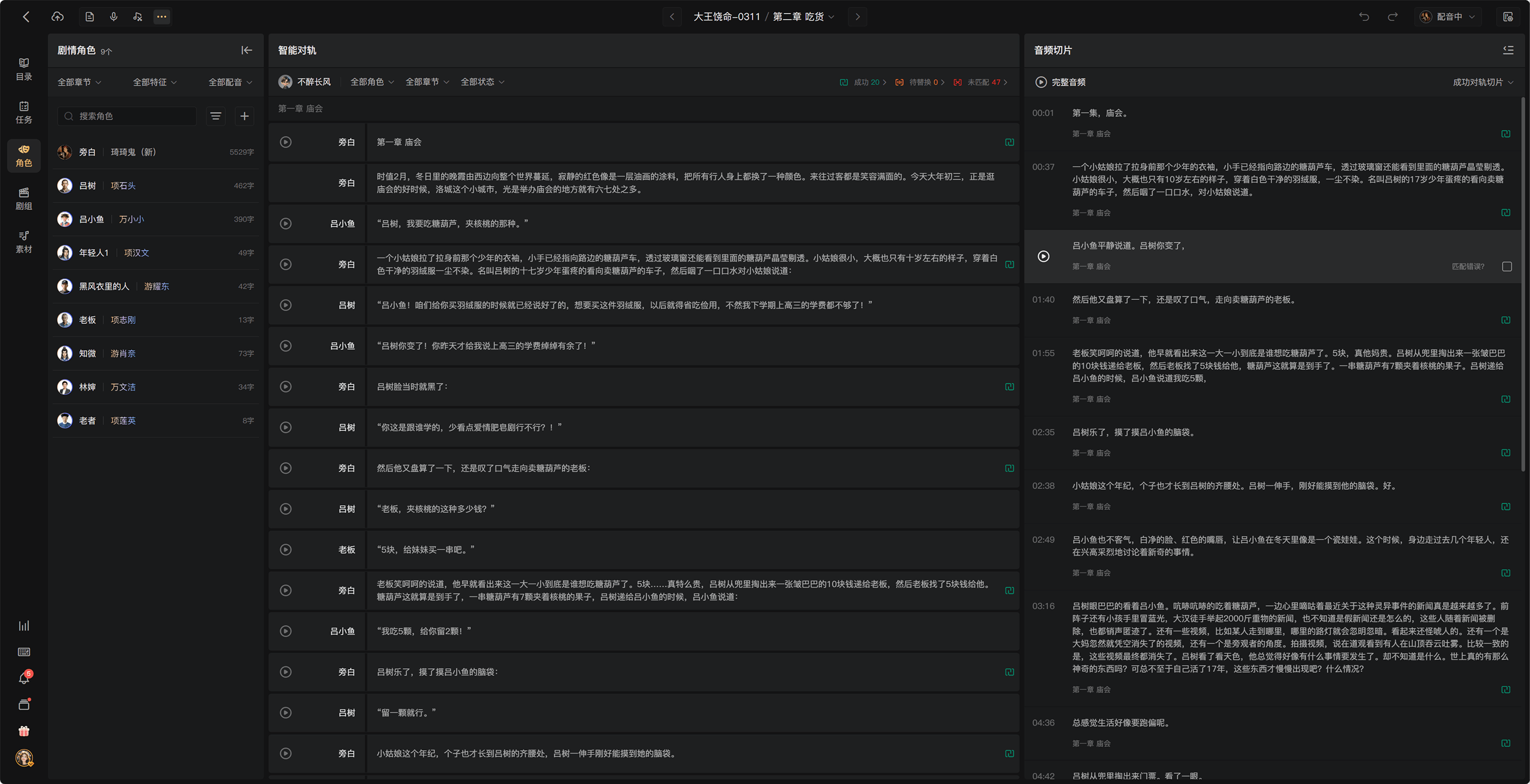
Task: Open the 全部特征 dropdown
Action: (155, 82)
